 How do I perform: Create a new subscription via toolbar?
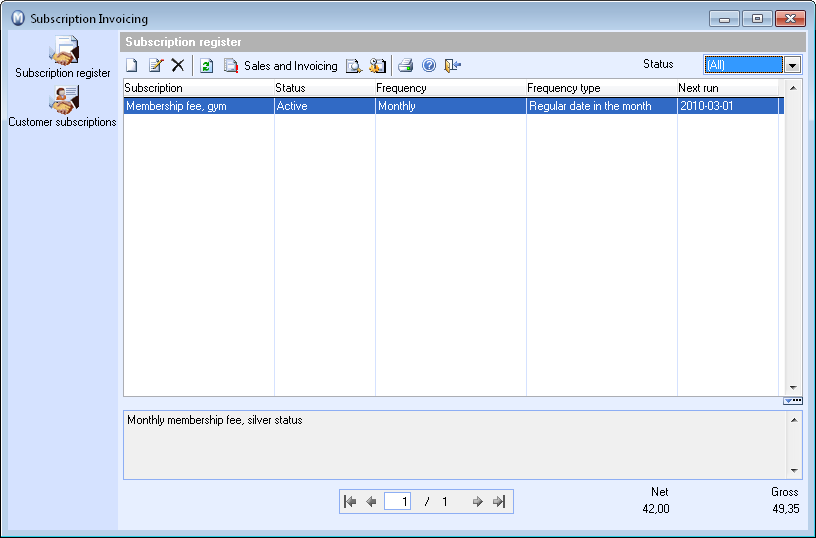(x=132, y=66)
